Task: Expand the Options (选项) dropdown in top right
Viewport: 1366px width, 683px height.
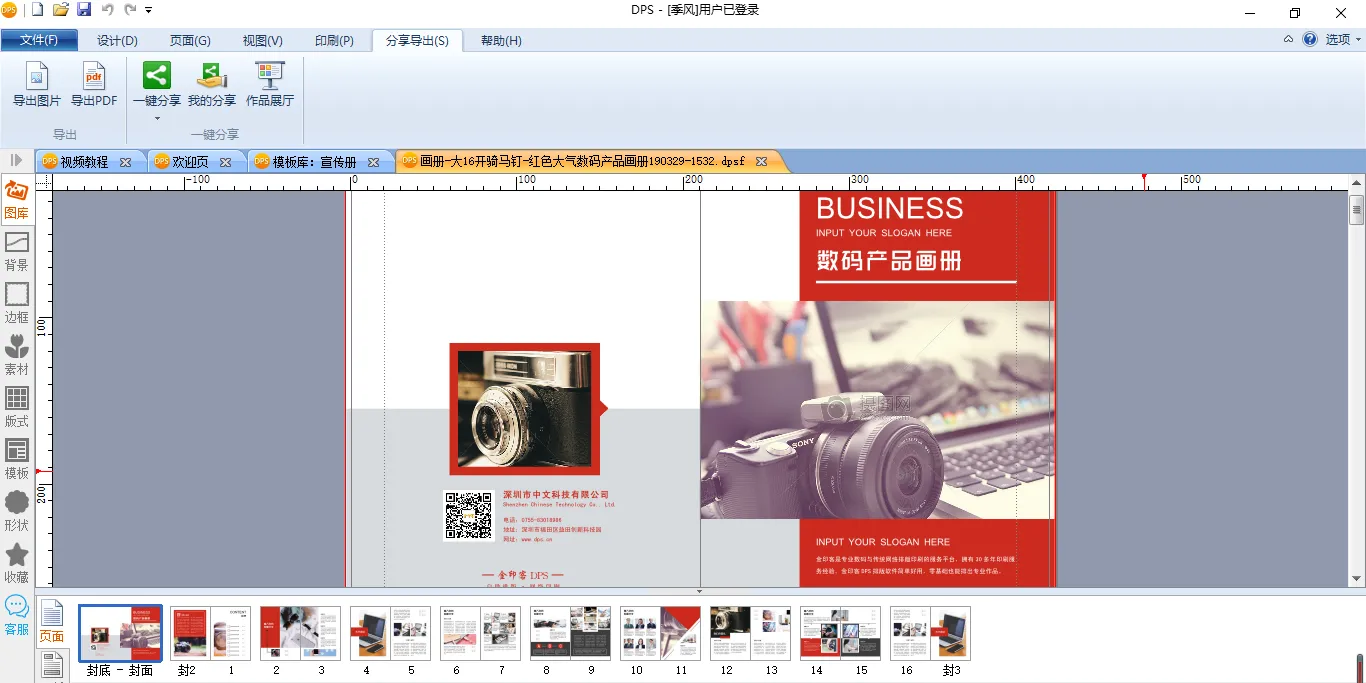Action: coord(1343,40)
